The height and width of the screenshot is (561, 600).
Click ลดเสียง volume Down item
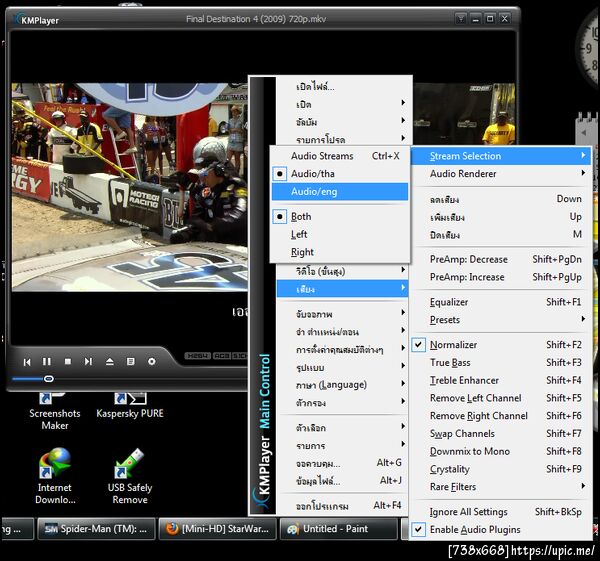click(x=501, y=199)
